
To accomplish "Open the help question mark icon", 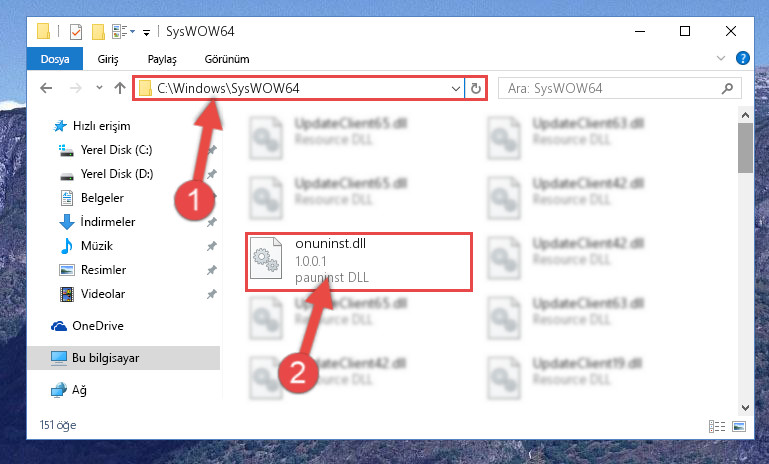I will 743,58.
